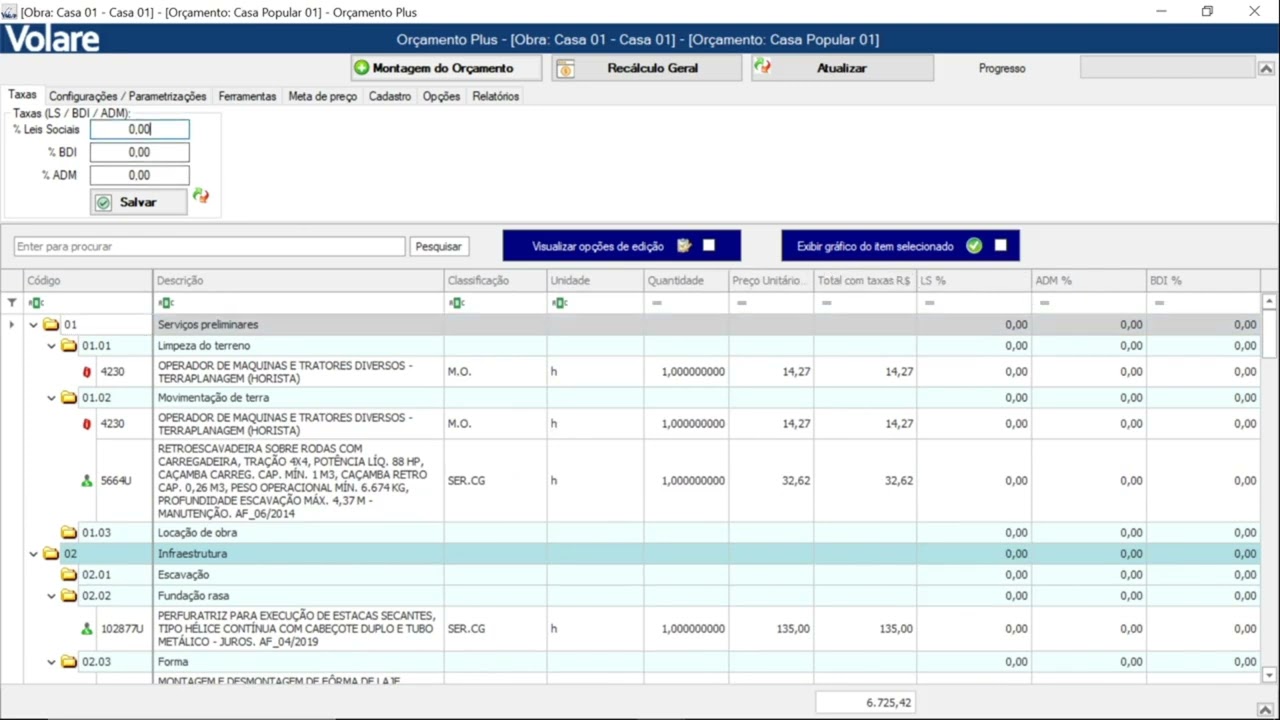Click the Enter para procurar search box

(210, 246)
